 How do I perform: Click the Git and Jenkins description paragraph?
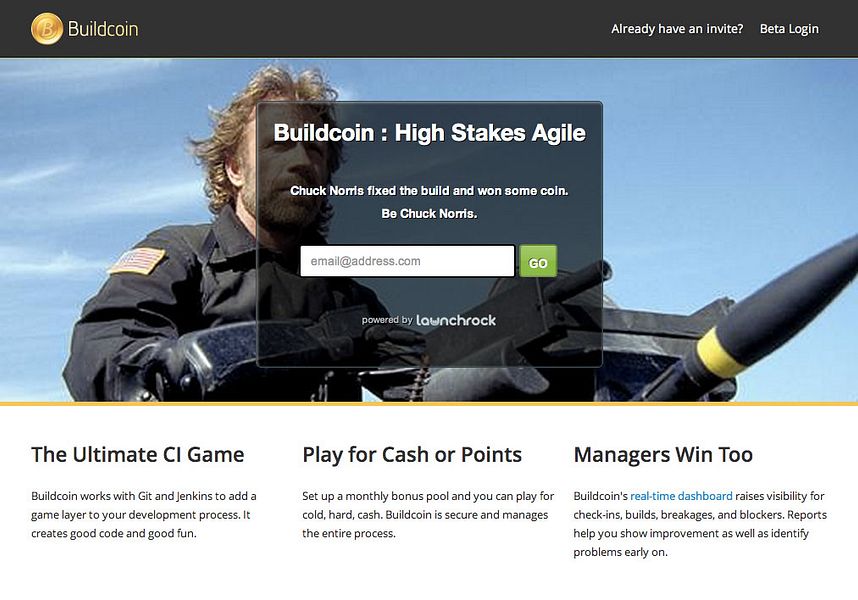[x=144, y=515]
